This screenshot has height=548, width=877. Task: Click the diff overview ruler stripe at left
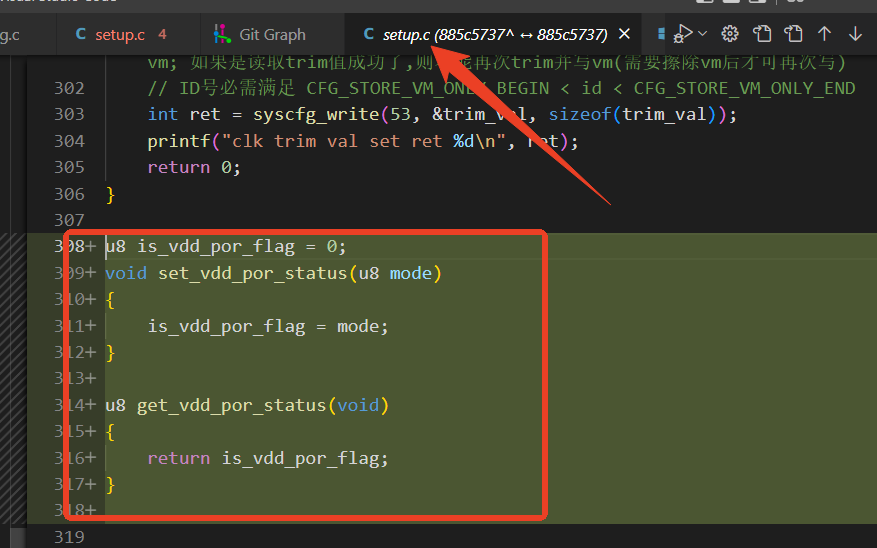coord(13,379)
